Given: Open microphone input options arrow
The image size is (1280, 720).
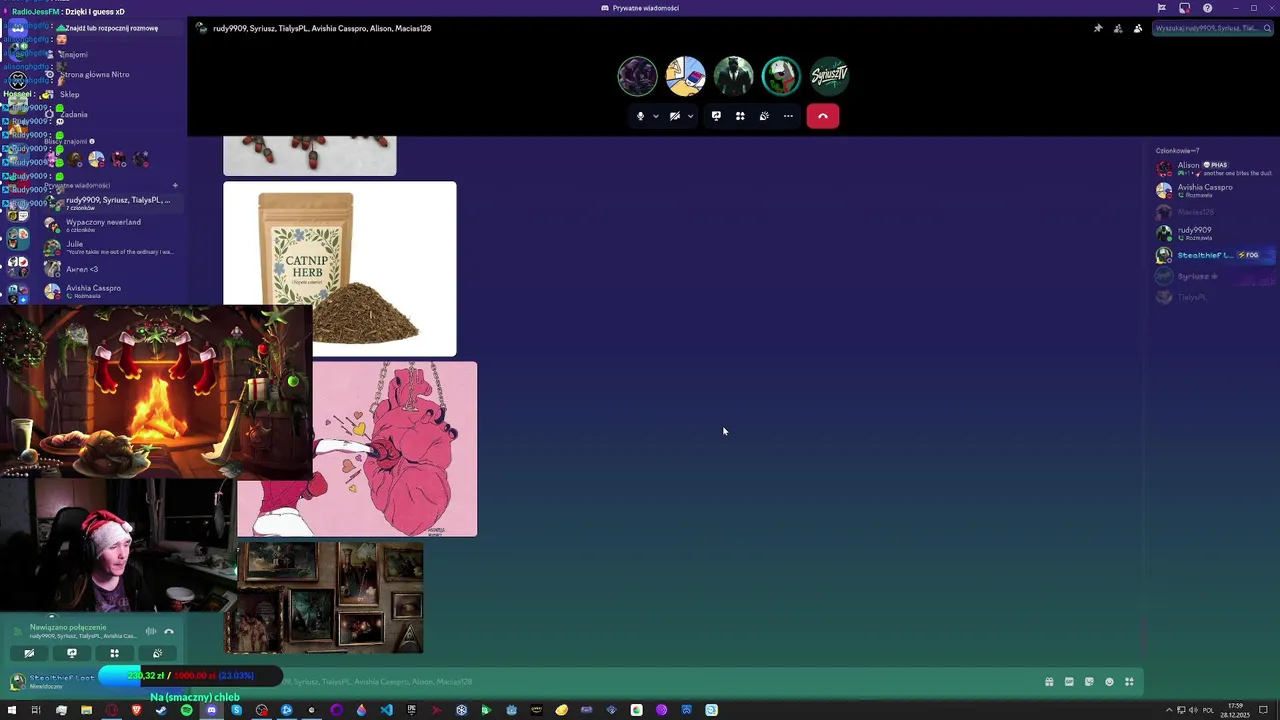Looking at the screenshot, I should coord(656,116).
